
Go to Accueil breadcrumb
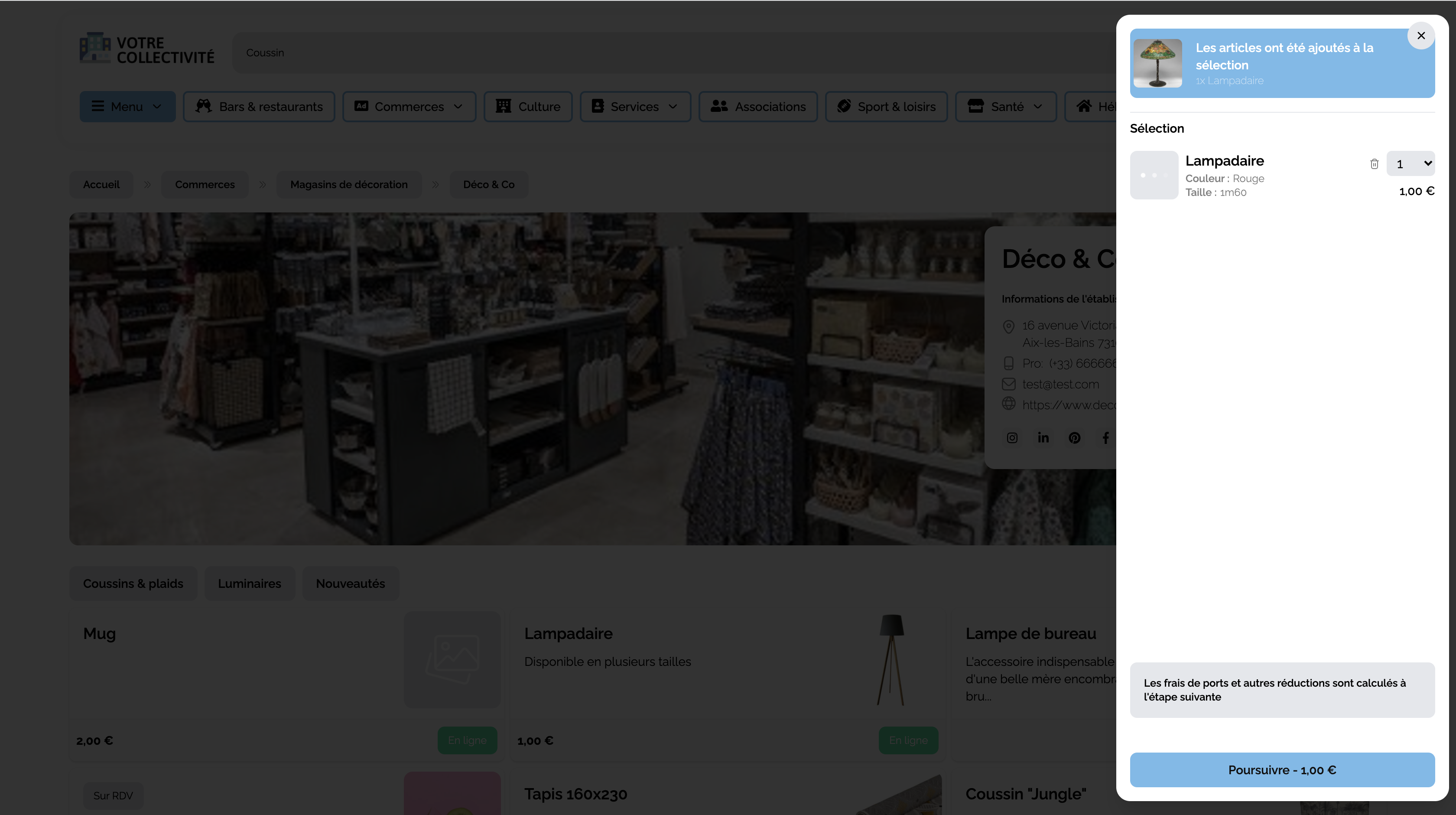pyautogui.click(x=101, y=184)
